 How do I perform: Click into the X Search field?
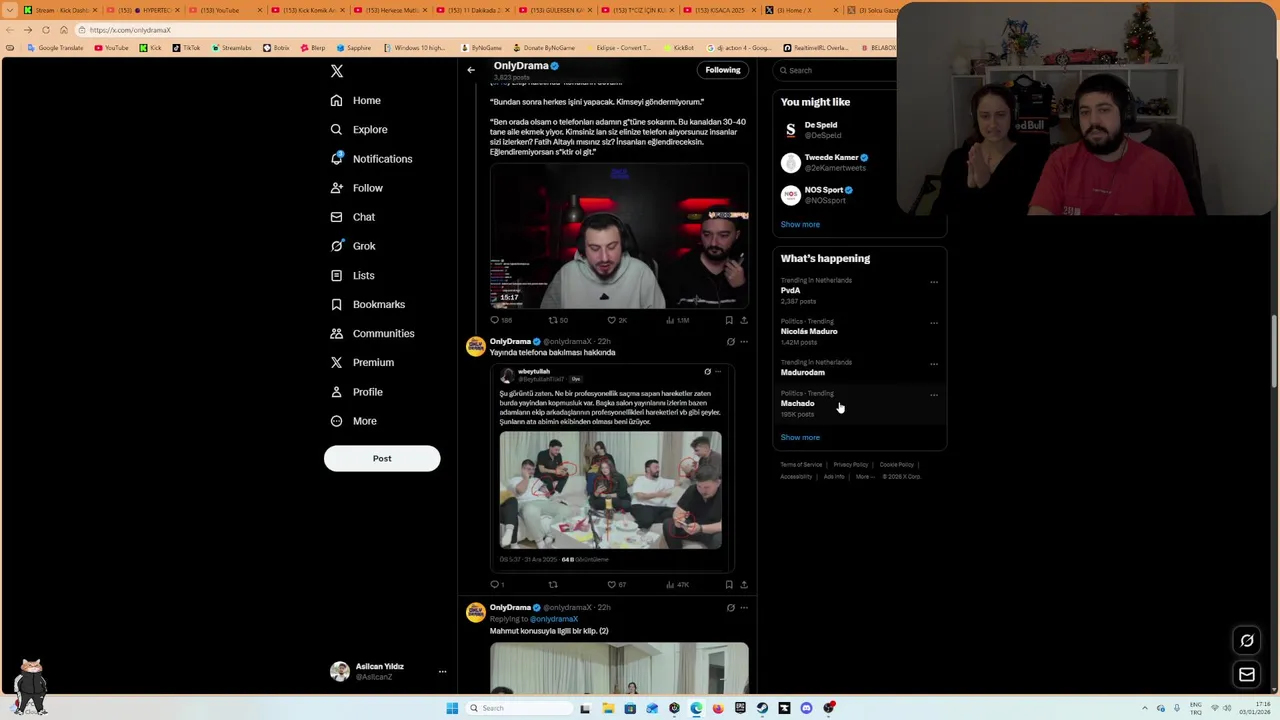pyautogui.click(x=838, y=70)
